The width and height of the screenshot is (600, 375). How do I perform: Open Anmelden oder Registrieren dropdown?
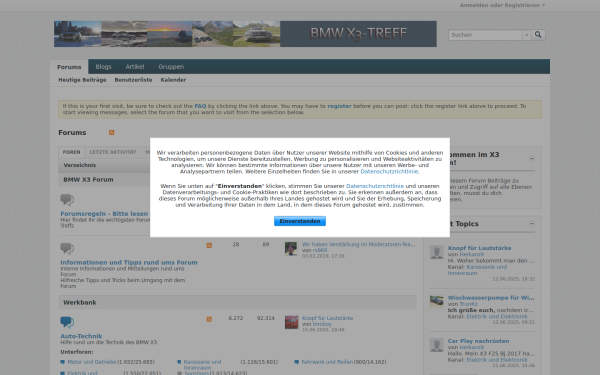(x=502, y=5)
